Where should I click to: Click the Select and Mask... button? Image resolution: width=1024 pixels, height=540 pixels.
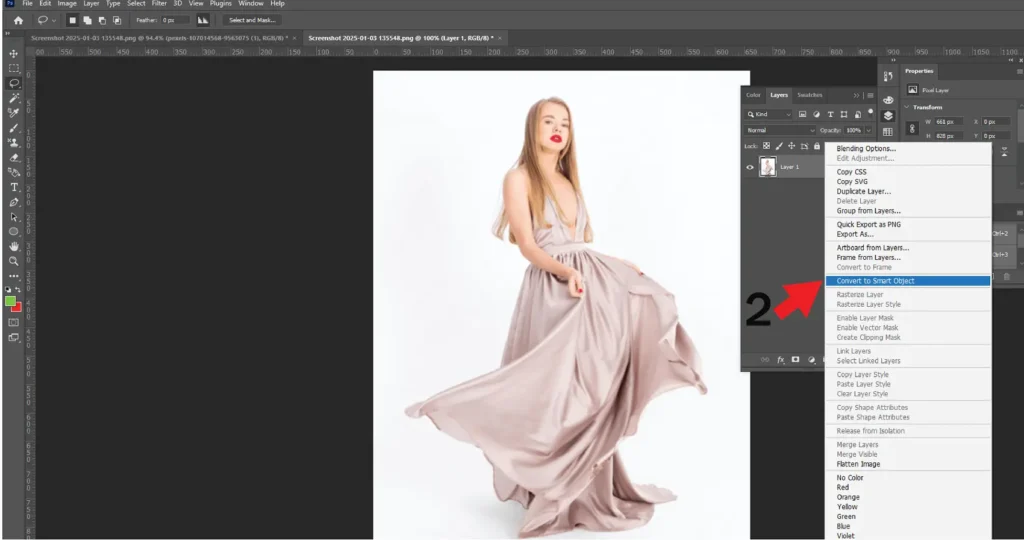point(252,20)
